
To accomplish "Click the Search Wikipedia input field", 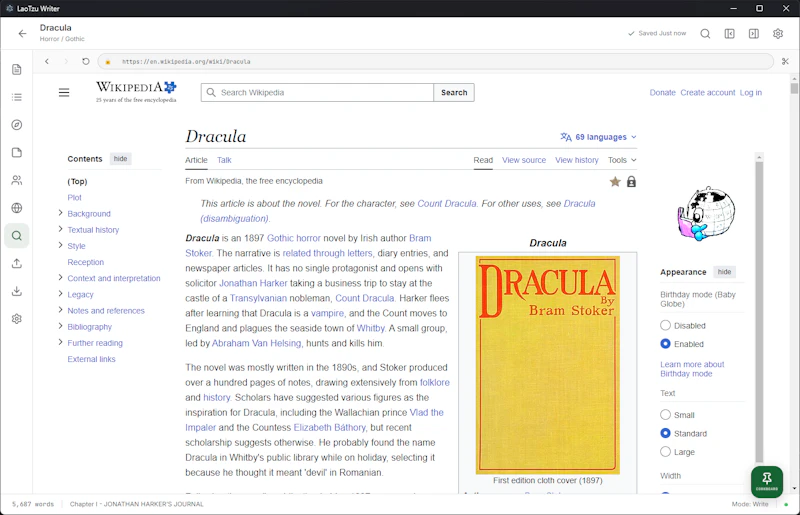I will [x=317, y=92].
